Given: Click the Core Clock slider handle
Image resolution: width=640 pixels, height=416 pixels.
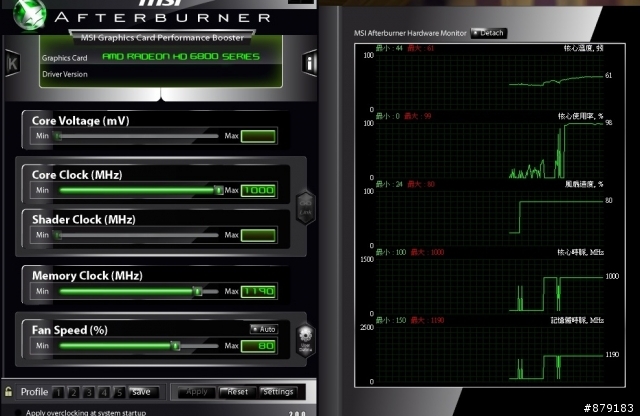Looking at the screenshot, I should pyautogui.click(x=219, y=190).
